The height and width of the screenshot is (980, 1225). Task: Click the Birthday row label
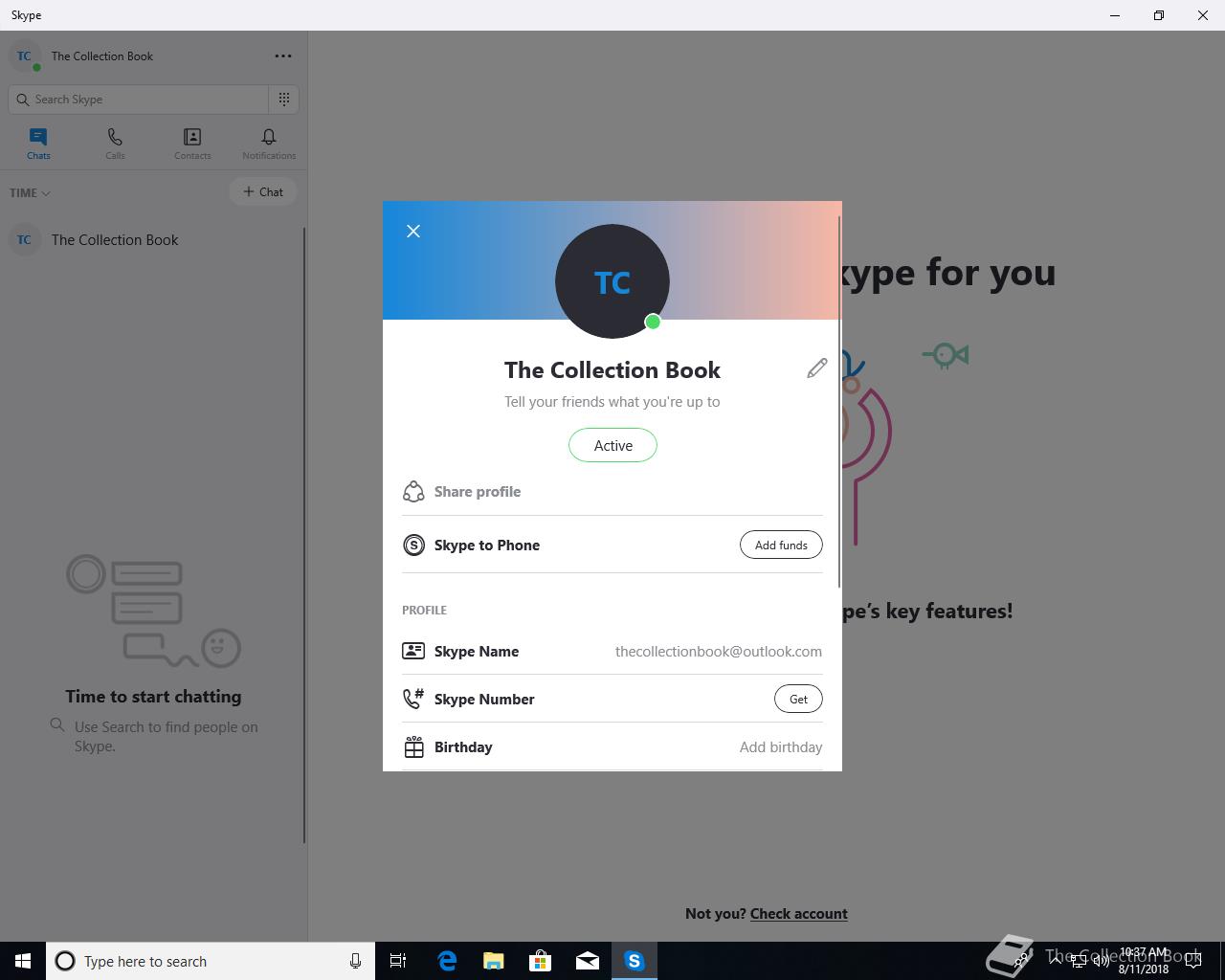(x=463, y=746)
